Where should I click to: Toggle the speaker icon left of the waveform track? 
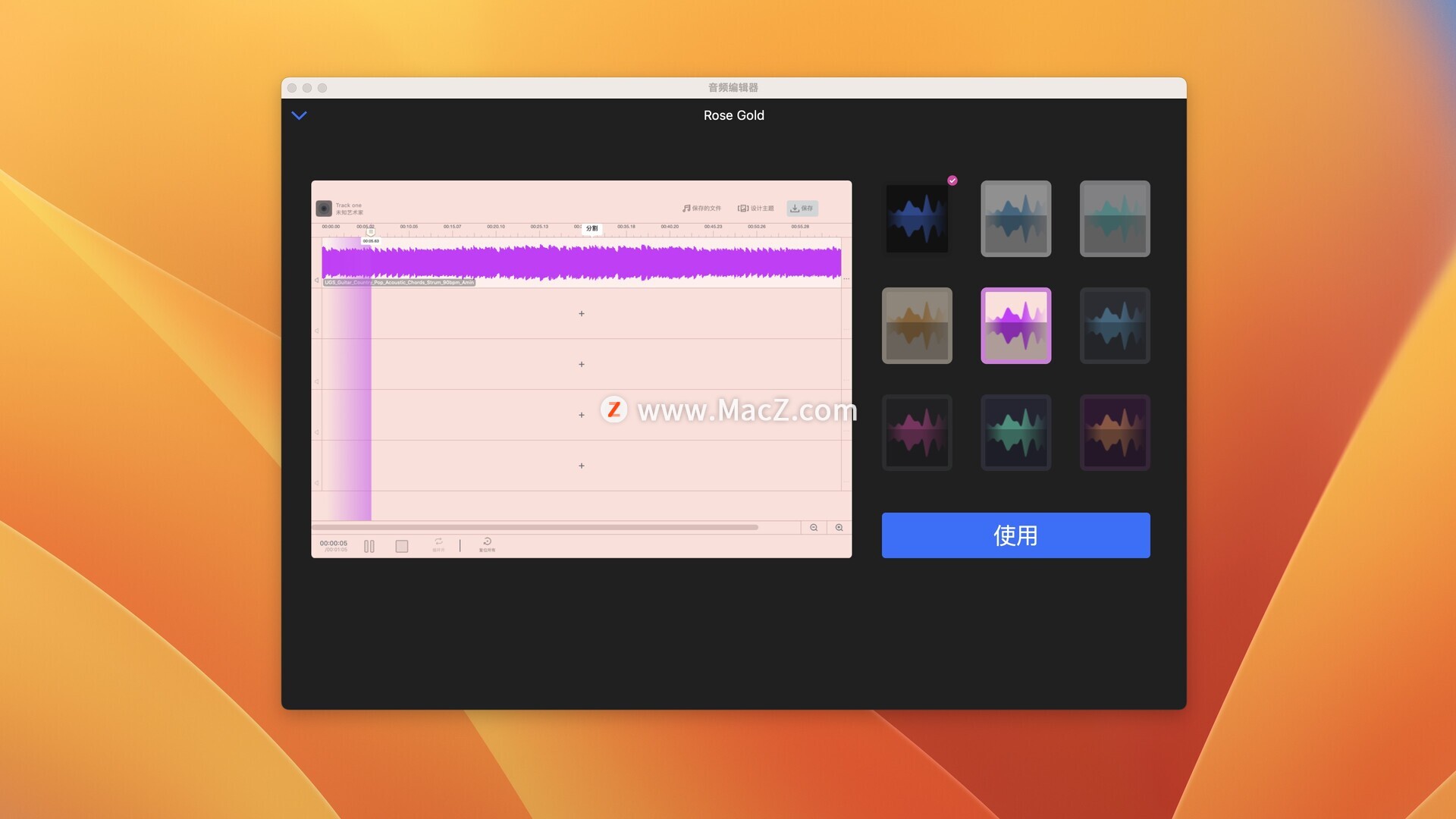(x=317, y=280)
